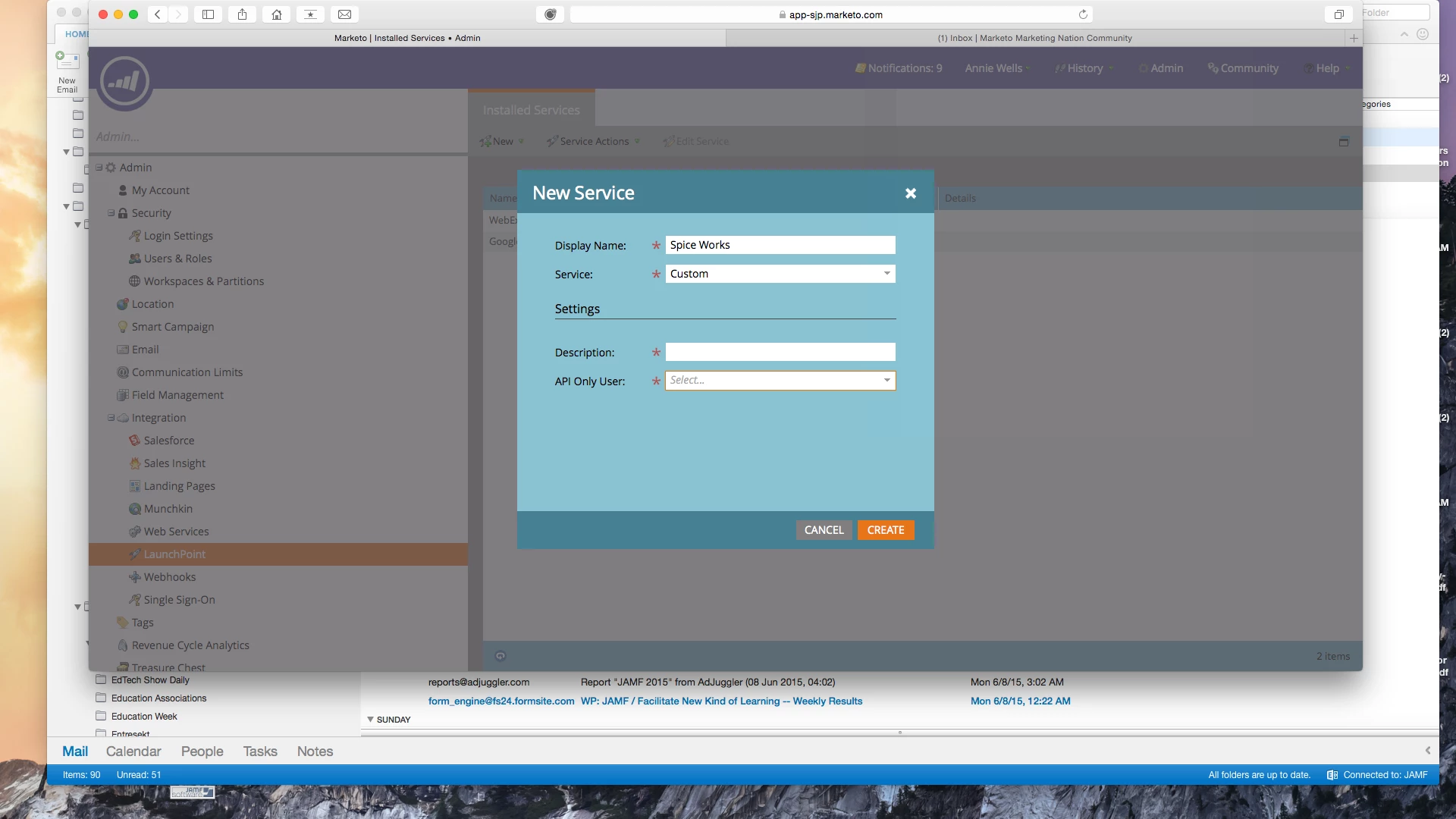Screen dimensions: 1456x819
Task: Click the New Email icon
Action: coord(67,61)
